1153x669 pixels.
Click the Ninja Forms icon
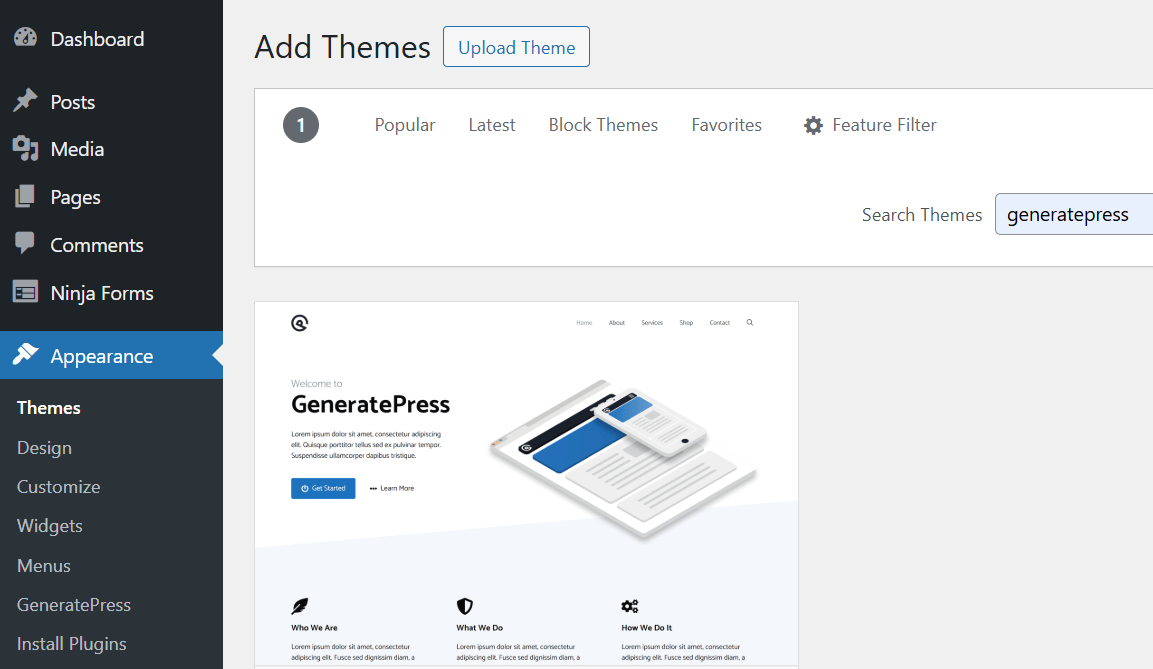[25, 293]
